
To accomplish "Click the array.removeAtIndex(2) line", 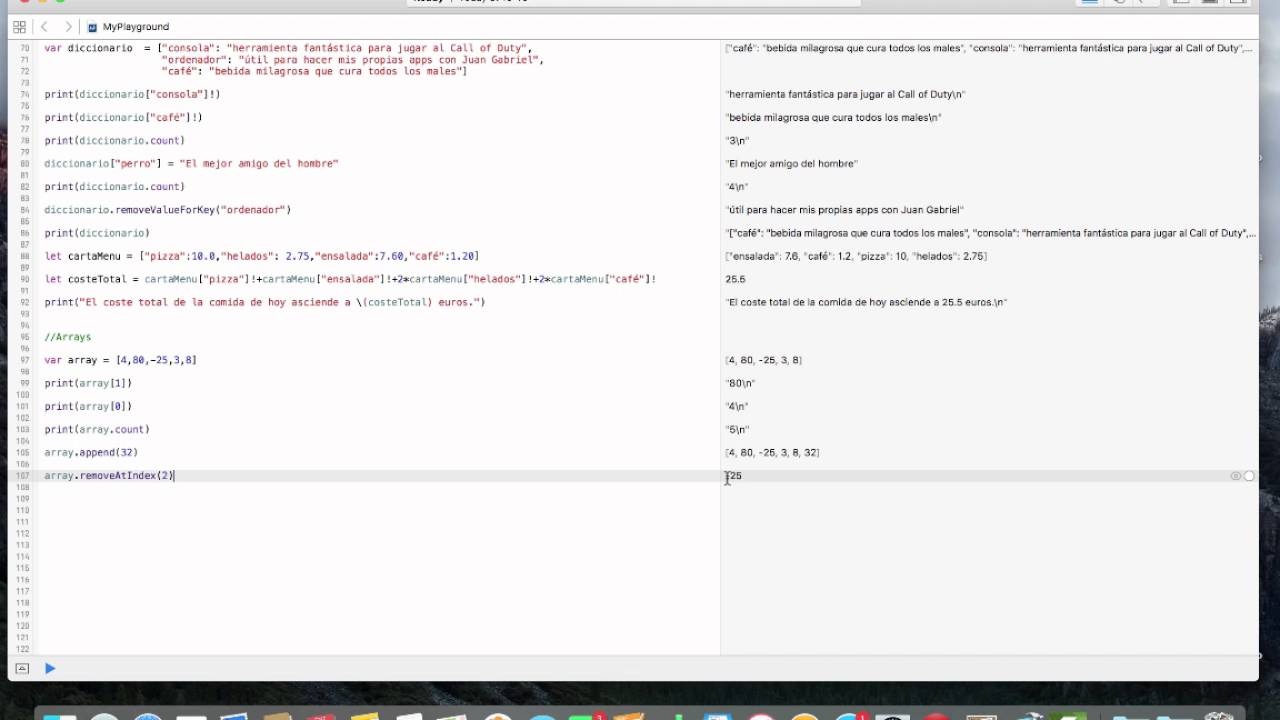I will [x=109, y=476].
